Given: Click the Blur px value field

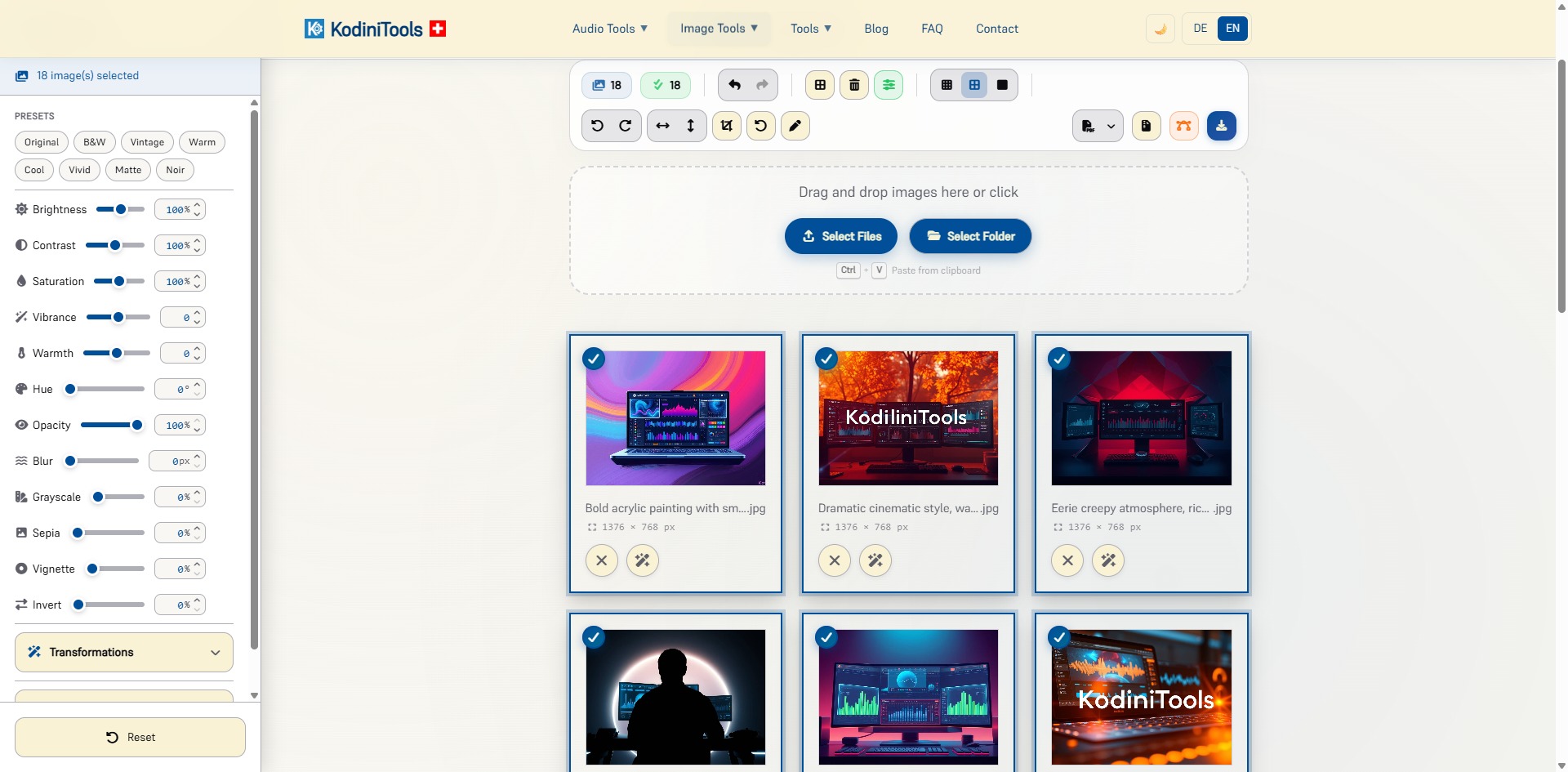Looking at the screenshot, I should [x=177, y=461].
